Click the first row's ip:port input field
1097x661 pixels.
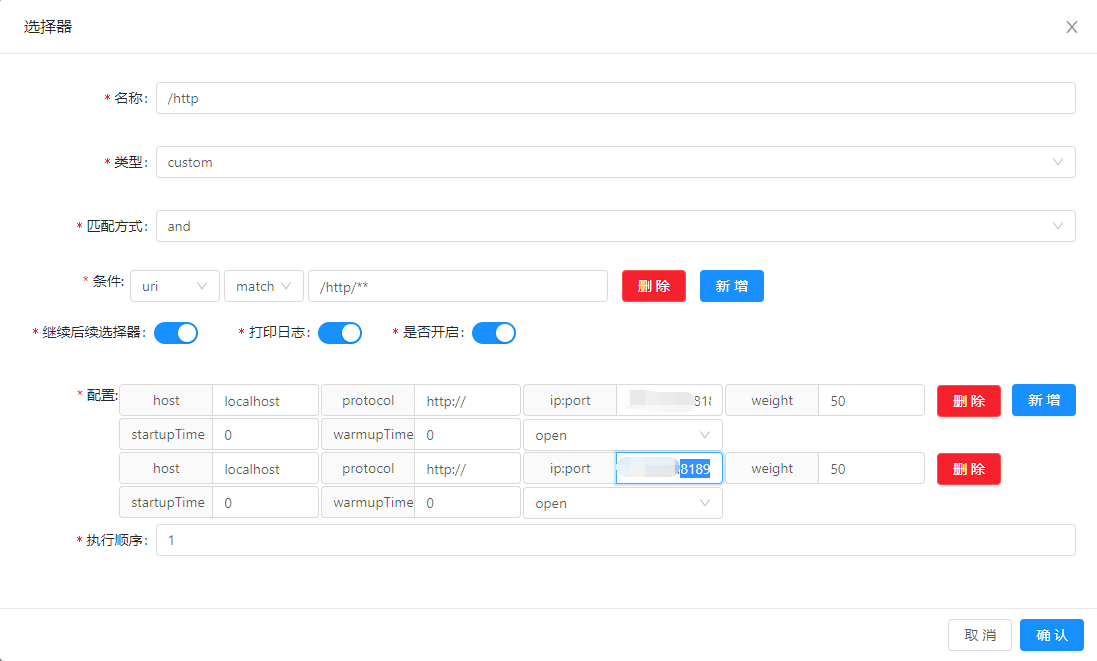pos(669,401)
